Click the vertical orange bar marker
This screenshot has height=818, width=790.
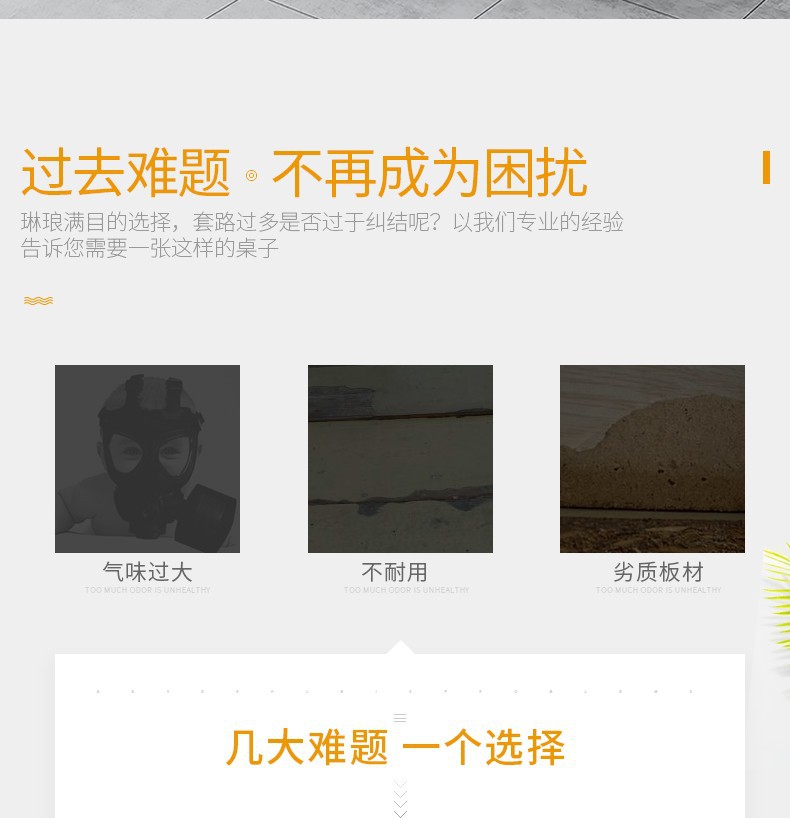point(766,167)
